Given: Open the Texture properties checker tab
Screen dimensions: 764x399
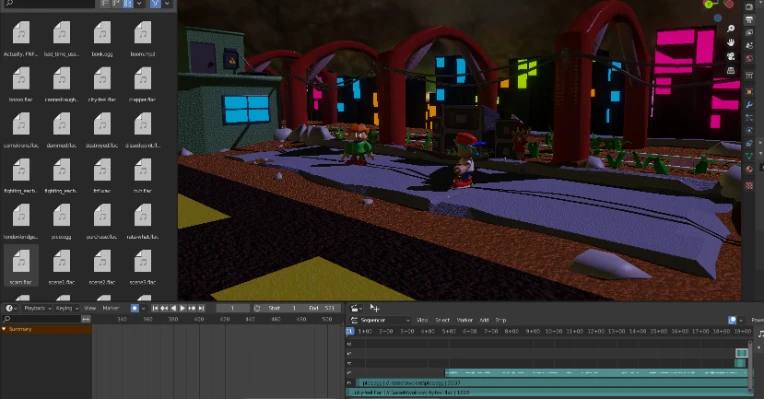Looking at the screenshot, I should pyautogui.click(x=749, y=186).
